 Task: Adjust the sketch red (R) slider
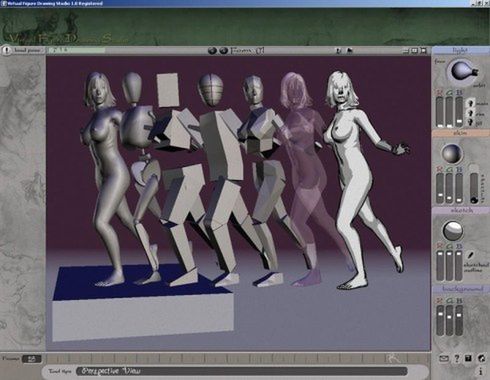point(440,266)
